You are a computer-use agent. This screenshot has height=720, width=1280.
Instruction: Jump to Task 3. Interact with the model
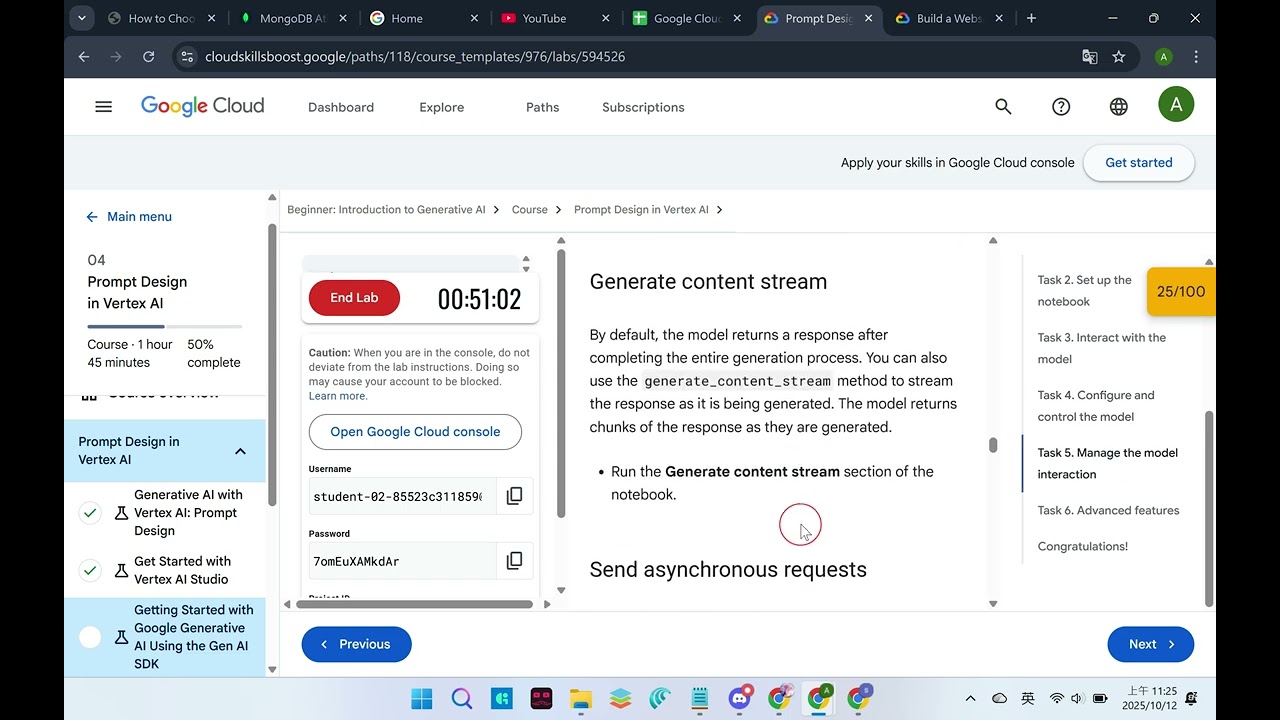click(x=1102, y=348)
